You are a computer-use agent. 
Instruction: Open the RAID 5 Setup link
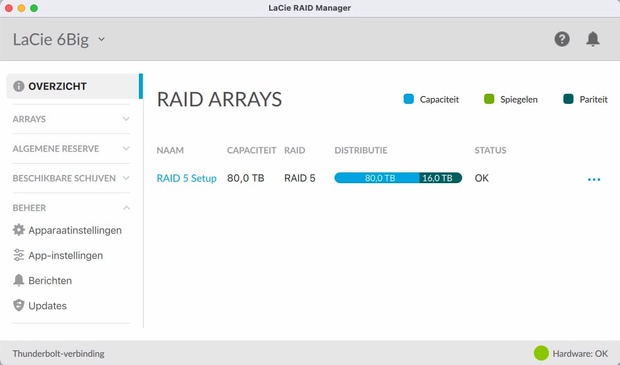point(187,178)
